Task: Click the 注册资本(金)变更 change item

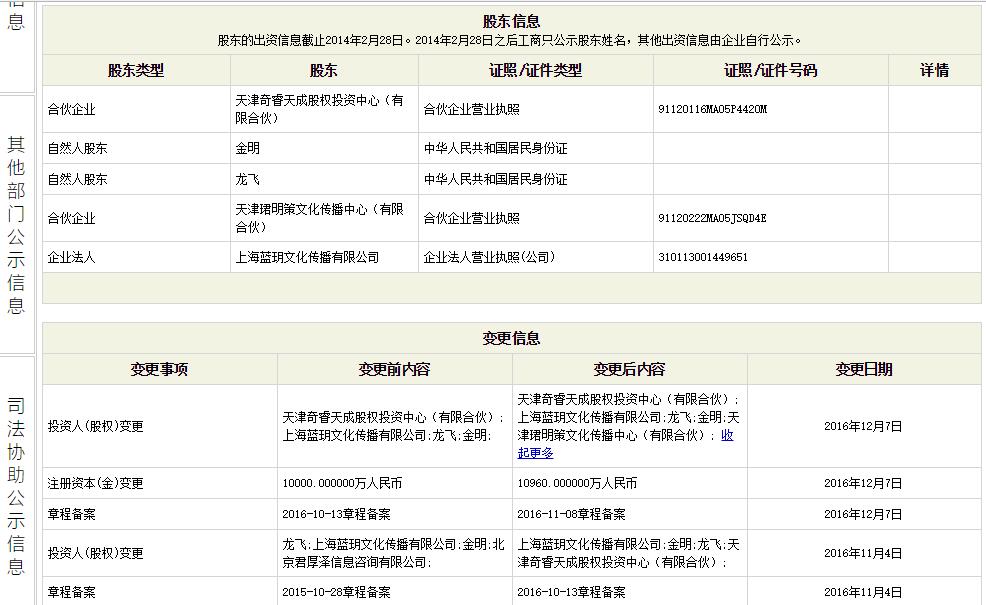Action: point(96,483)
